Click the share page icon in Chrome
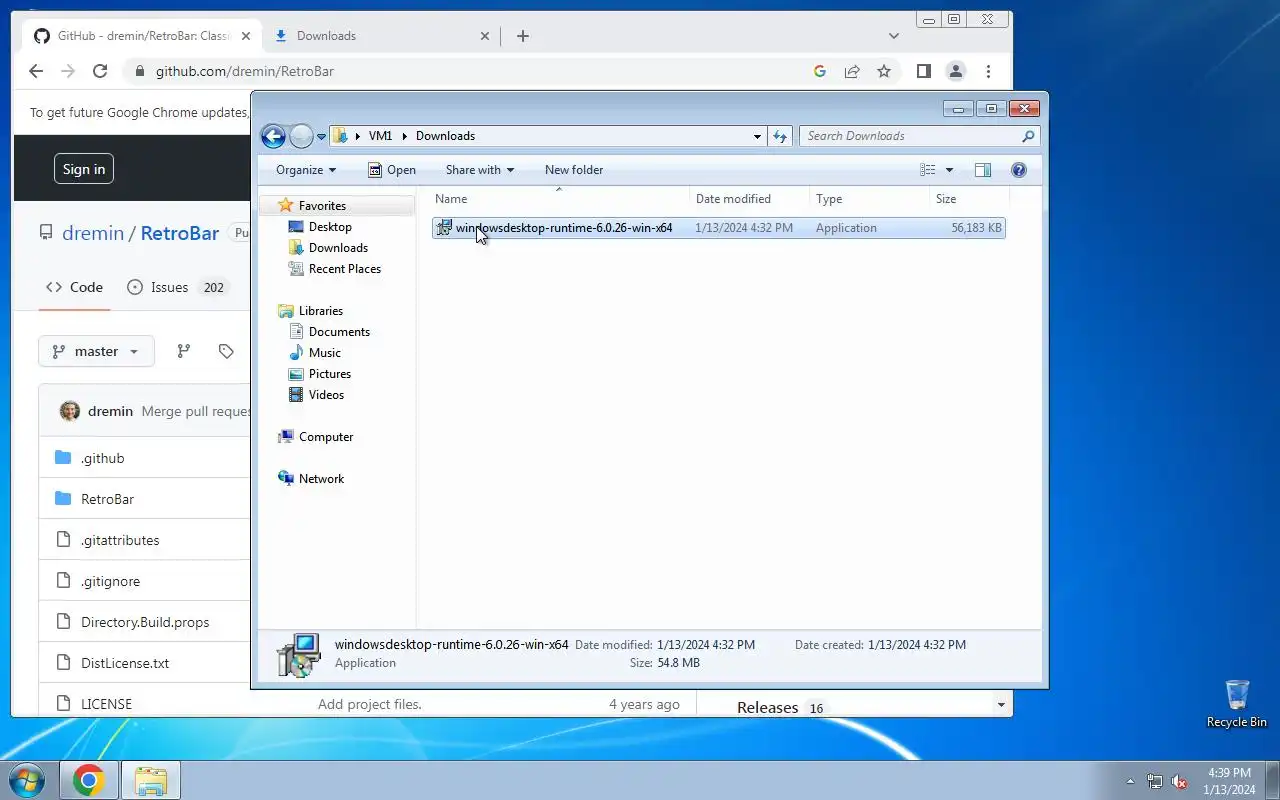Screen dimensions: 1280x800 tap(852, 71)
